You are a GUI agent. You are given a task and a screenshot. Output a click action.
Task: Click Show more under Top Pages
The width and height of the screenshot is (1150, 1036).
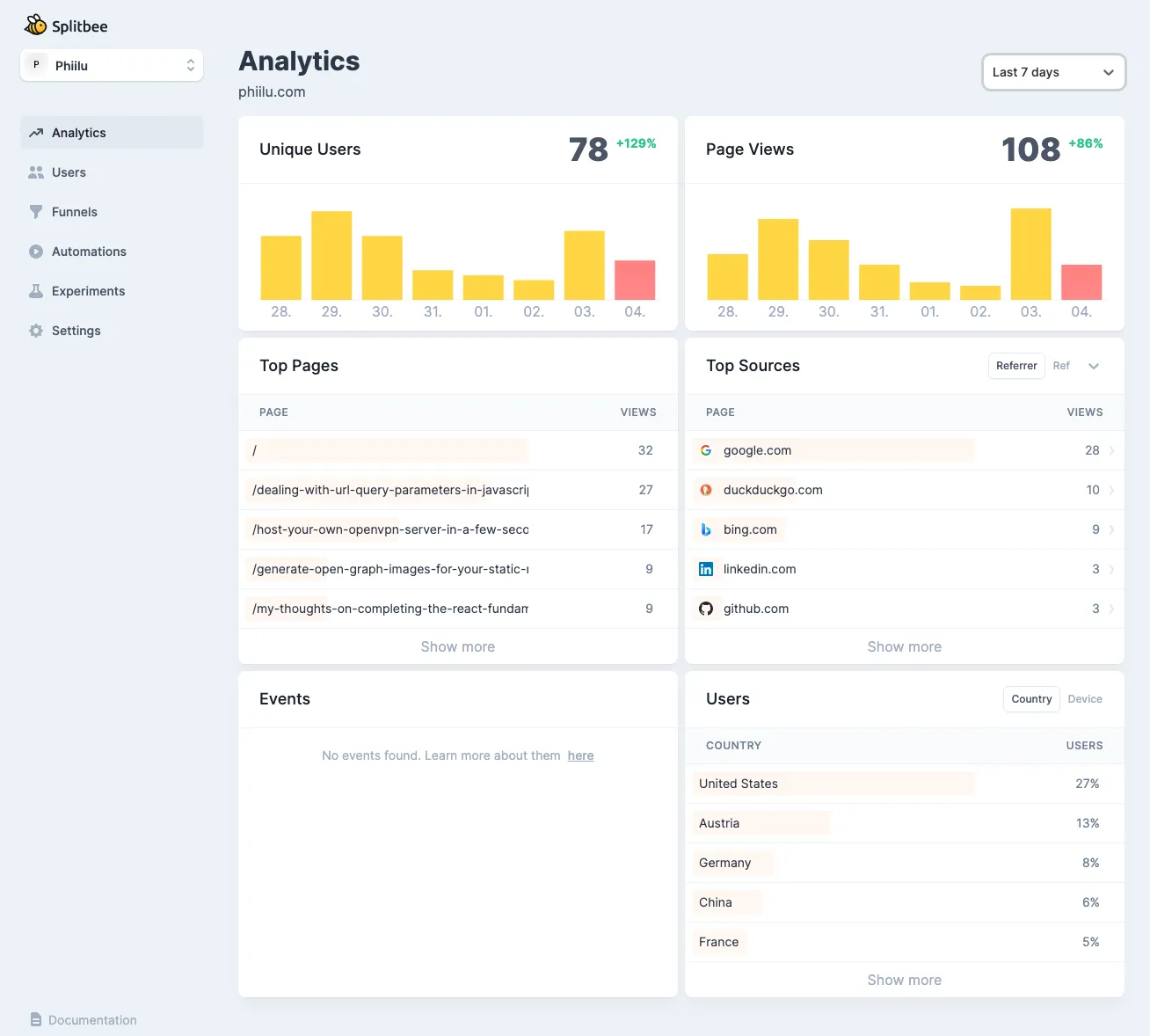tap(457, 646)
